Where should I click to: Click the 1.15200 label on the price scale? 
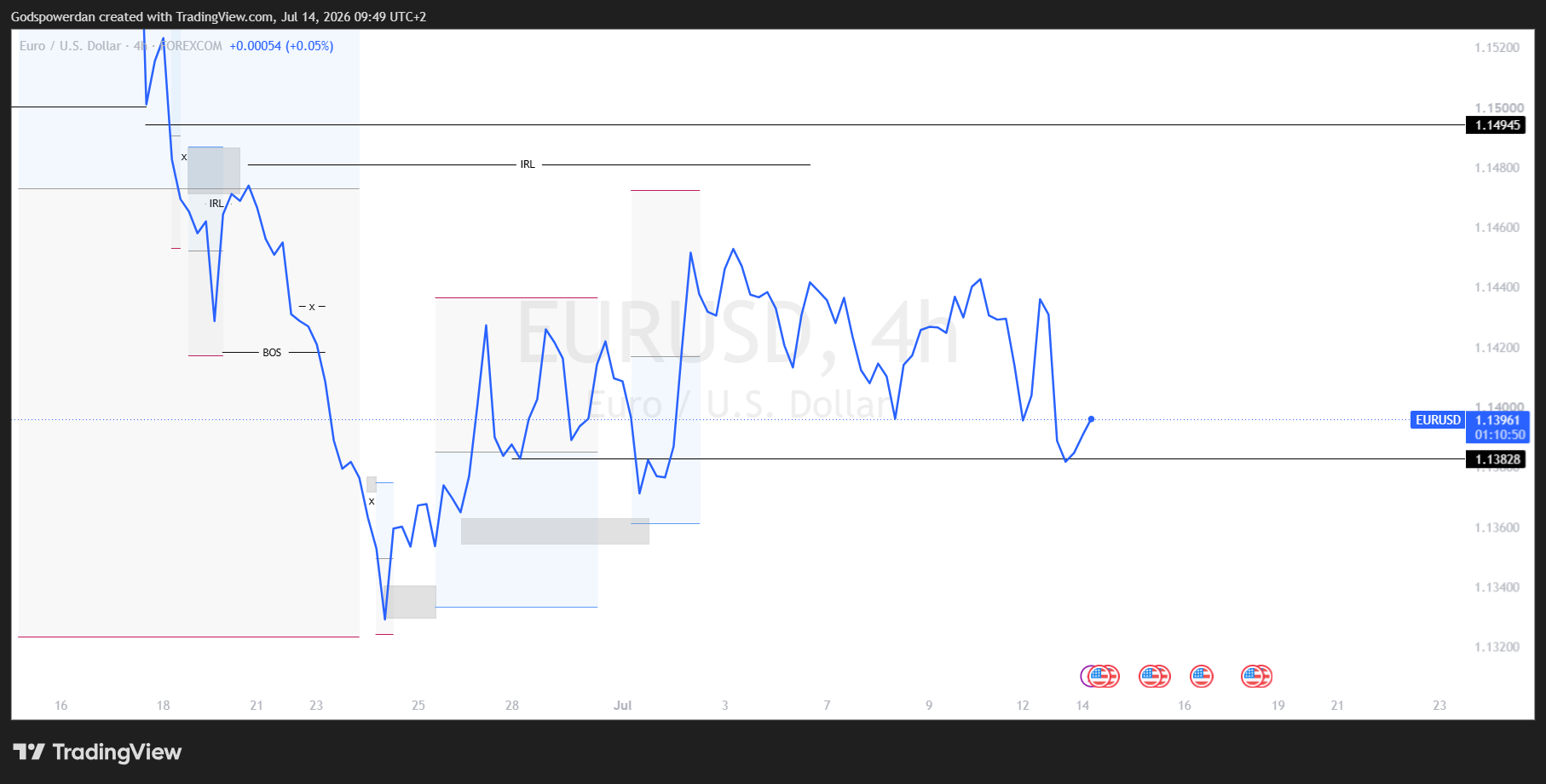[x=1497, y=48]
